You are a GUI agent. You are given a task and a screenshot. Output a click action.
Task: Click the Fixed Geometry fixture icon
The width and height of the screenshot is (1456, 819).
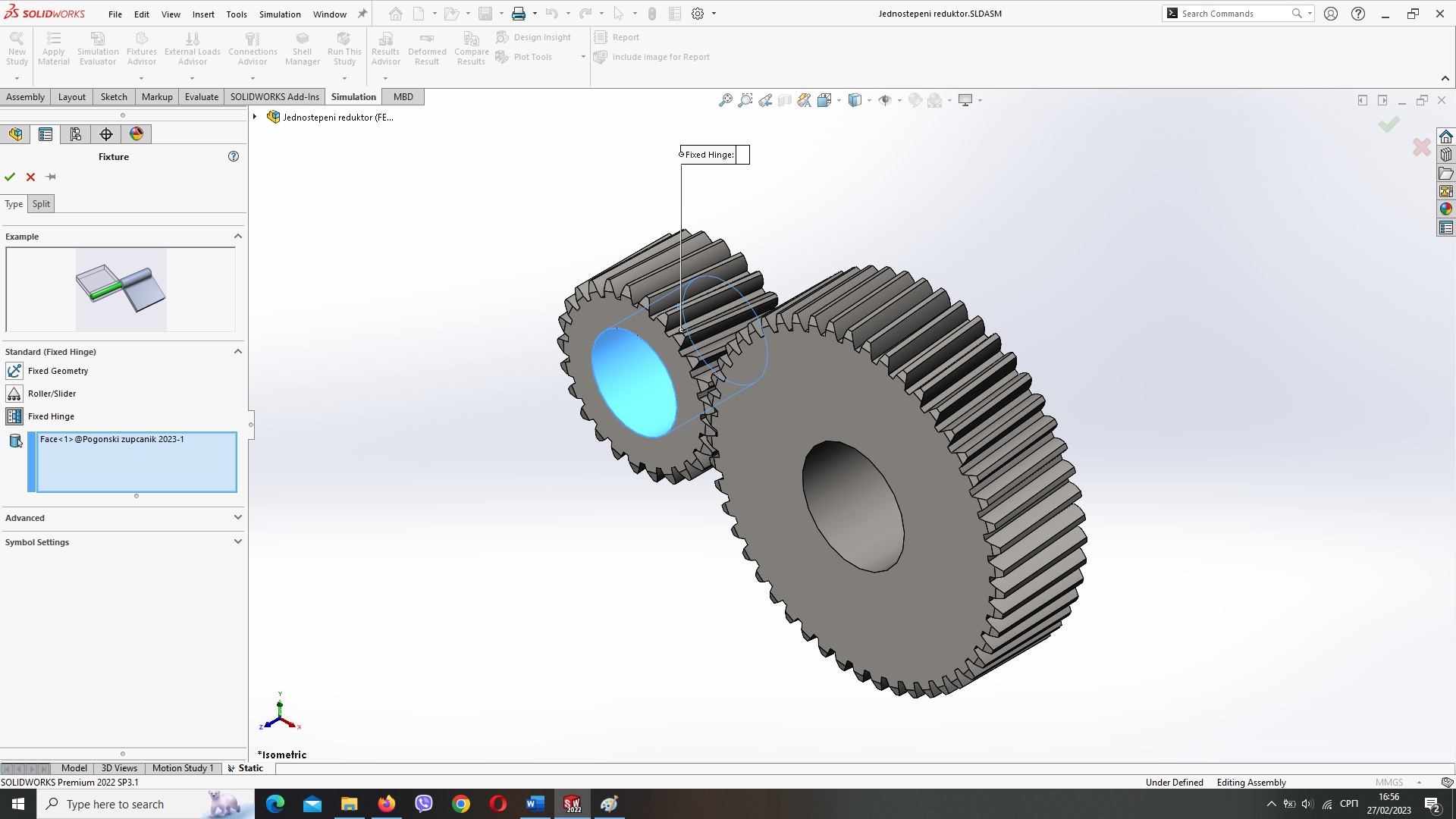pyautogui.click(x=14, y=370)
